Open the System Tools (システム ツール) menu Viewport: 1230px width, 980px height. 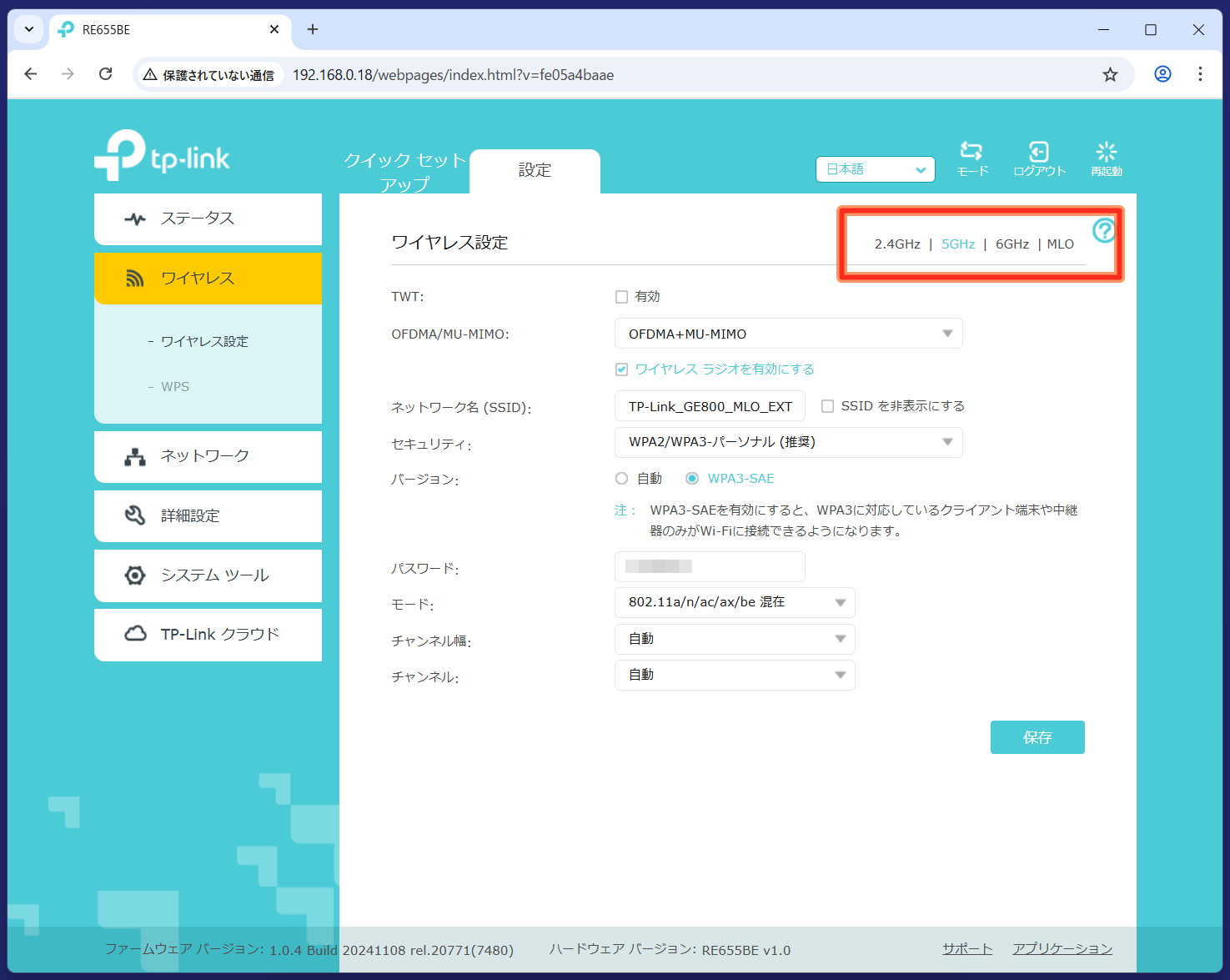click(208, 575)
